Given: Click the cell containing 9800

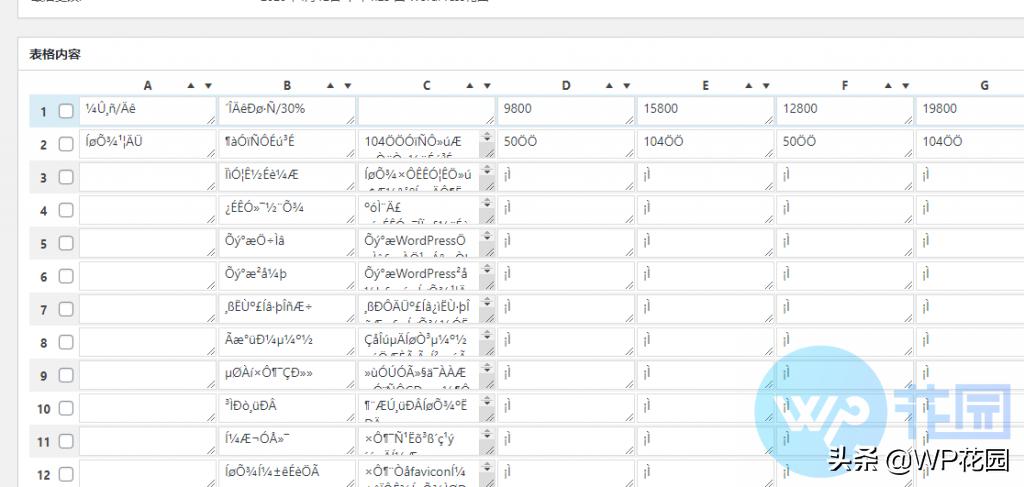Looking at the screenshot, I should (x=565, y=109).
